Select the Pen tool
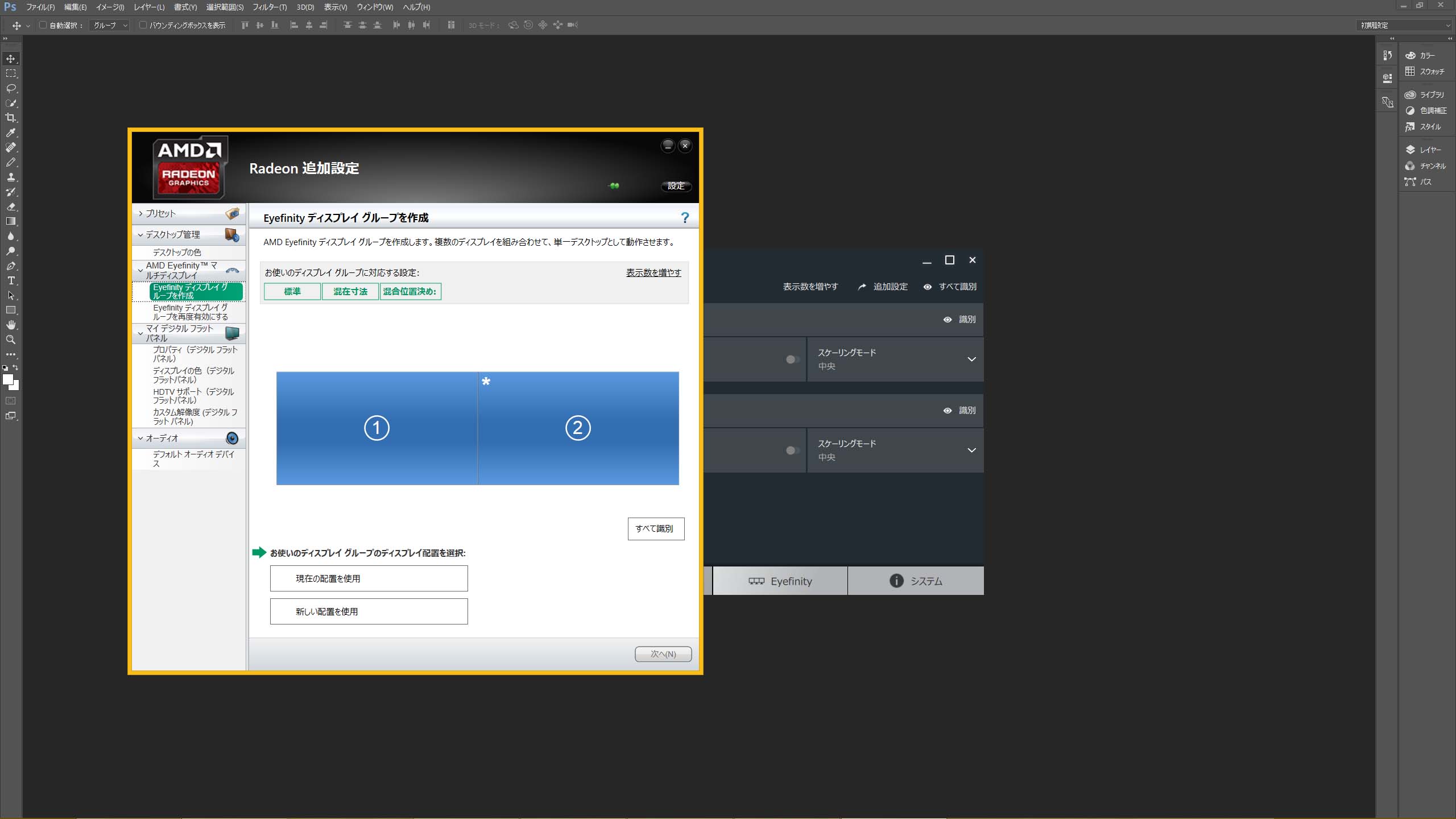 [x=11, y=266]
